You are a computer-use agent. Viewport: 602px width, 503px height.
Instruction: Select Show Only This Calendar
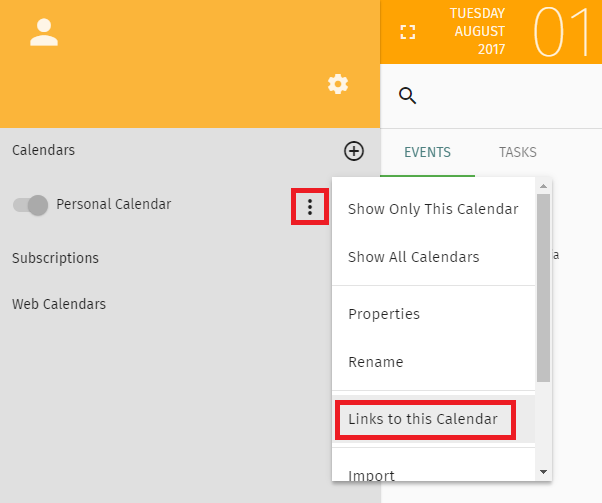tap(433, 209)
